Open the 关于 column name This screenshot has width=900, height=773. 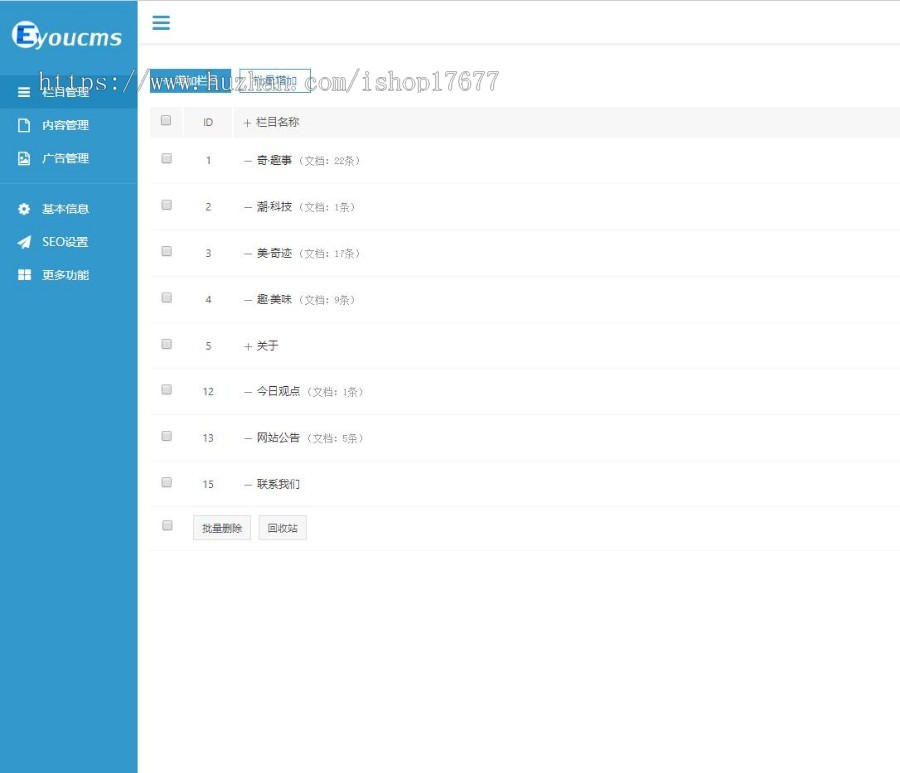(267, 345)
